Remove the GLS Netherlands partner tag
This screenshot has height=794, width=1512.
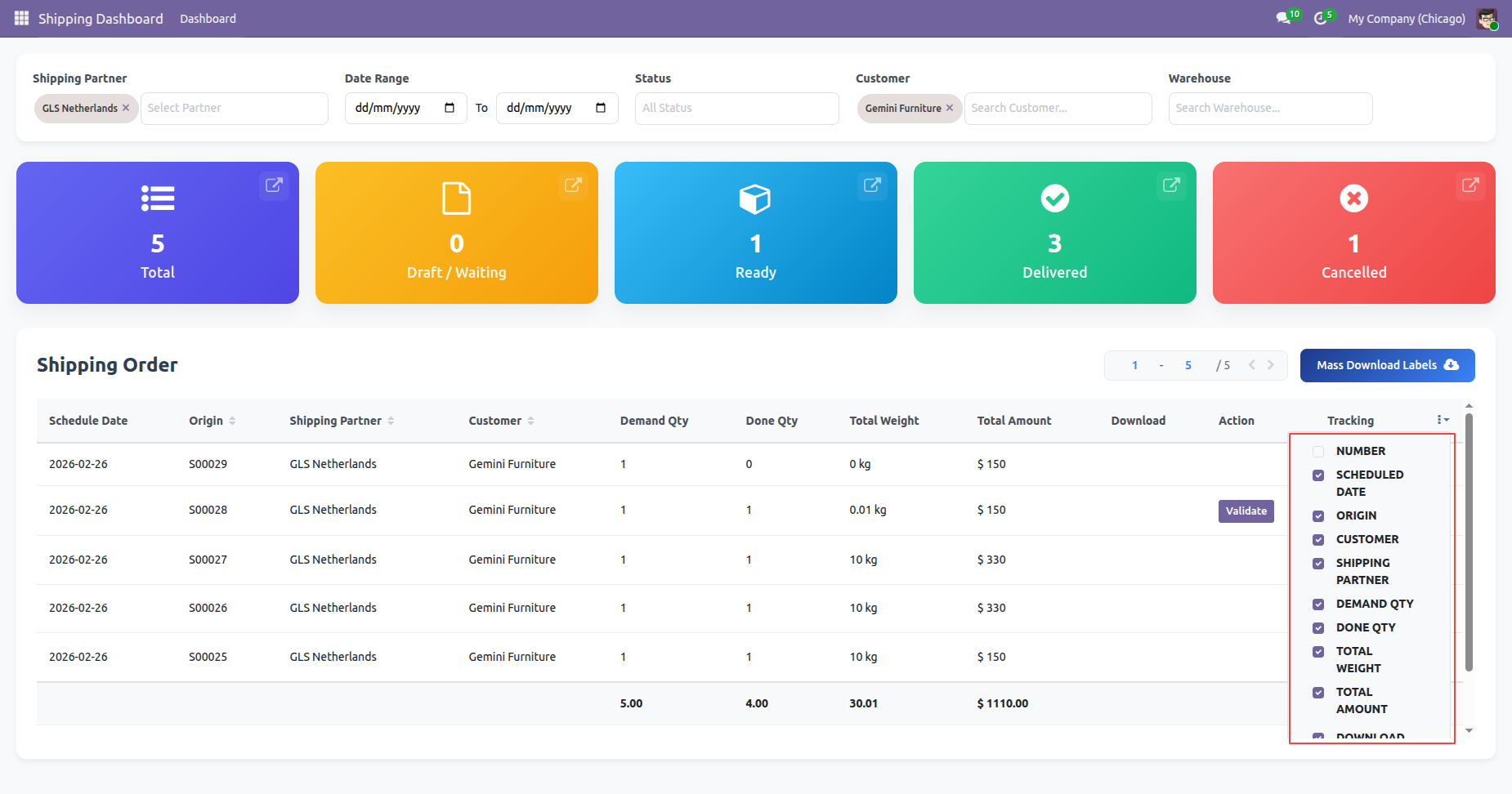pyautogui.click(x=126, y=108)
